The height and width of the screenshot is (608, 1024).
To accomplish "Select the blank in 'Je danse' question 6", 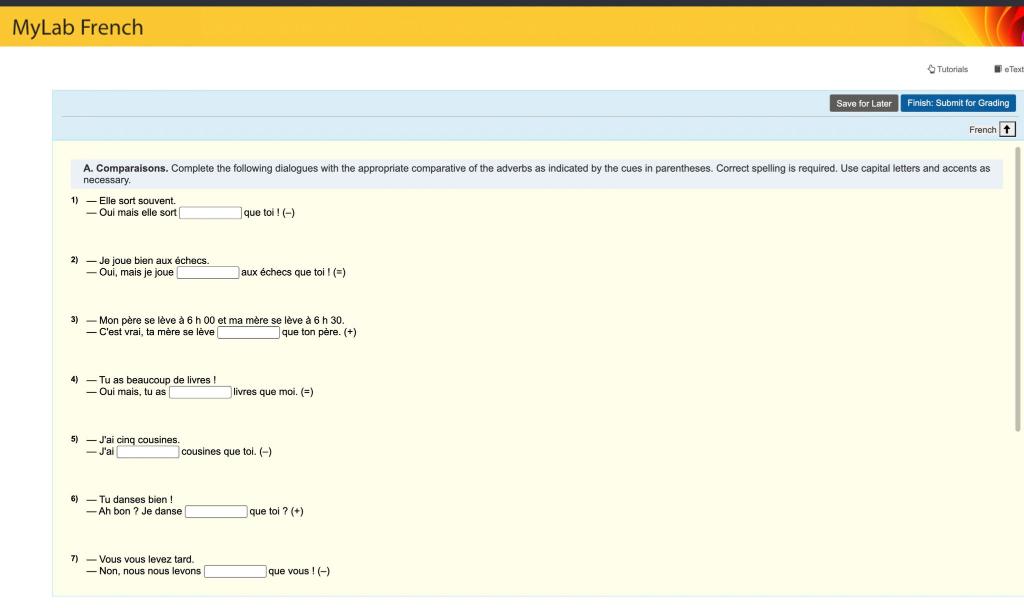I will (214, 511).
